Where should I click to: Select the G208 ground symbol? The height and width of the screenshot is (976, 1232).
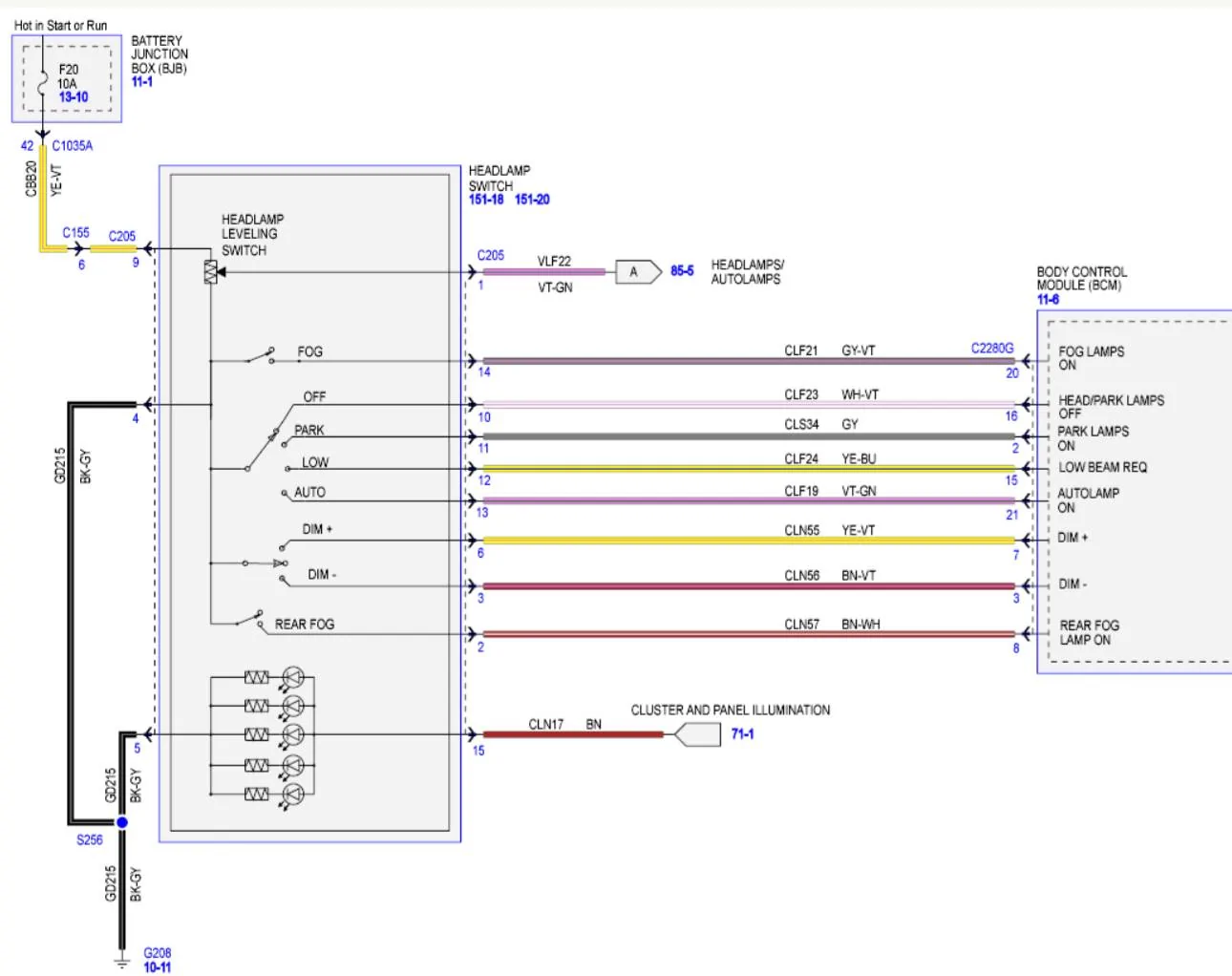tap(122, 962)
